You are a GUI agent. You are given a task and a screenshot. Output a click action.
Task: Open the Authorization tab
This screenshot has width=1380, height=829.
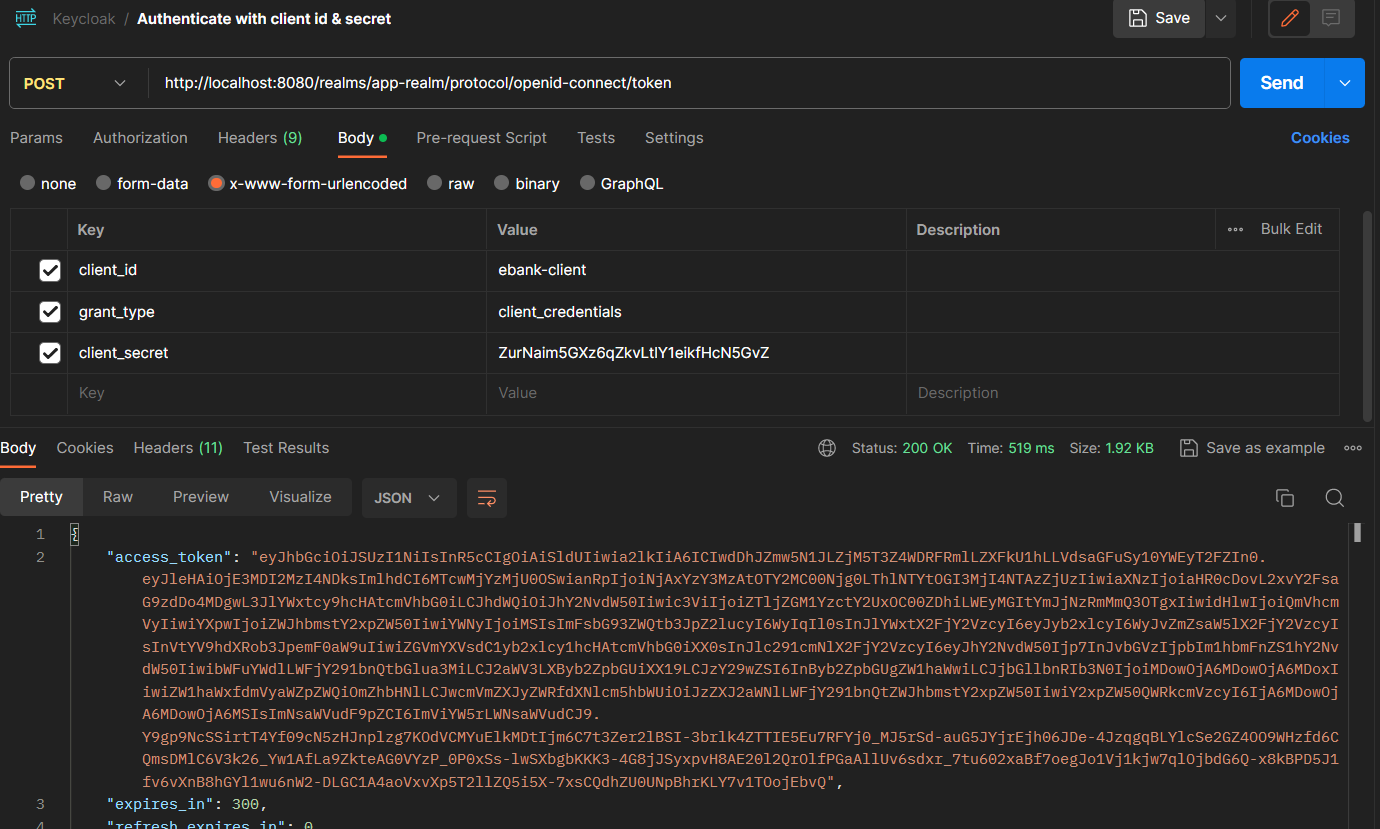tap(140, 138)
